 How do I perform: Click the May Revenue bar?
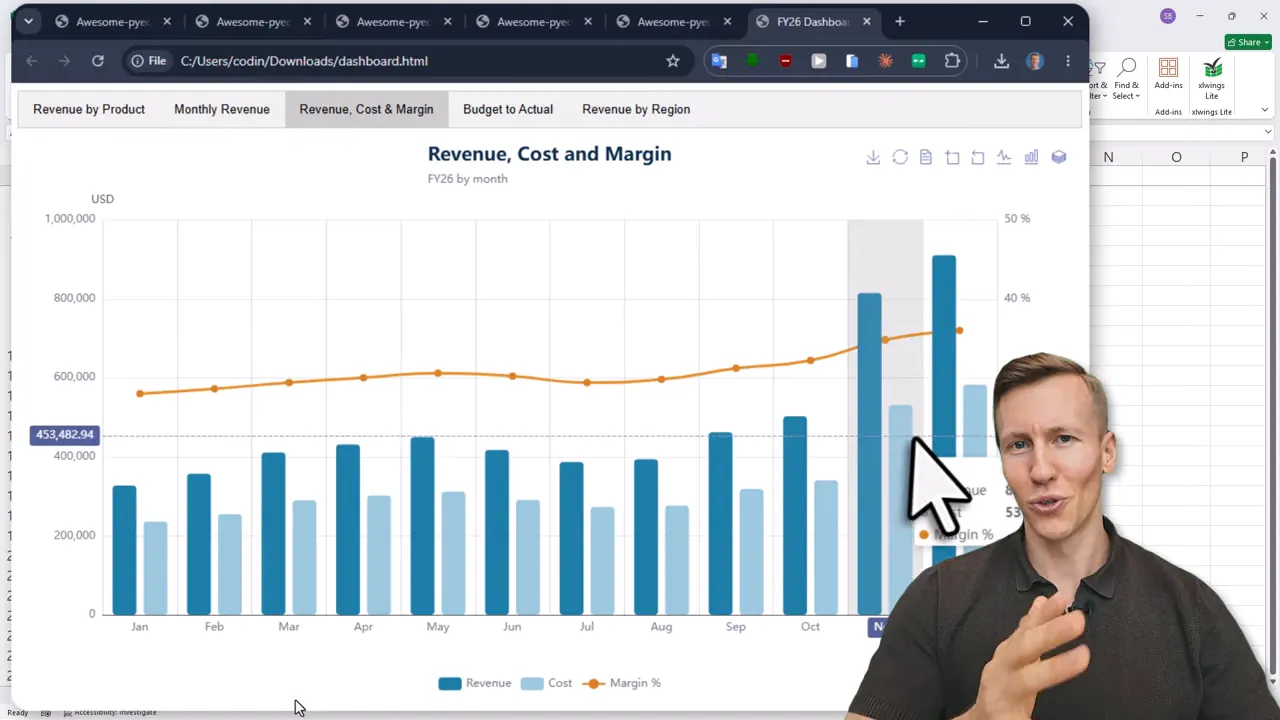[422, 526]
